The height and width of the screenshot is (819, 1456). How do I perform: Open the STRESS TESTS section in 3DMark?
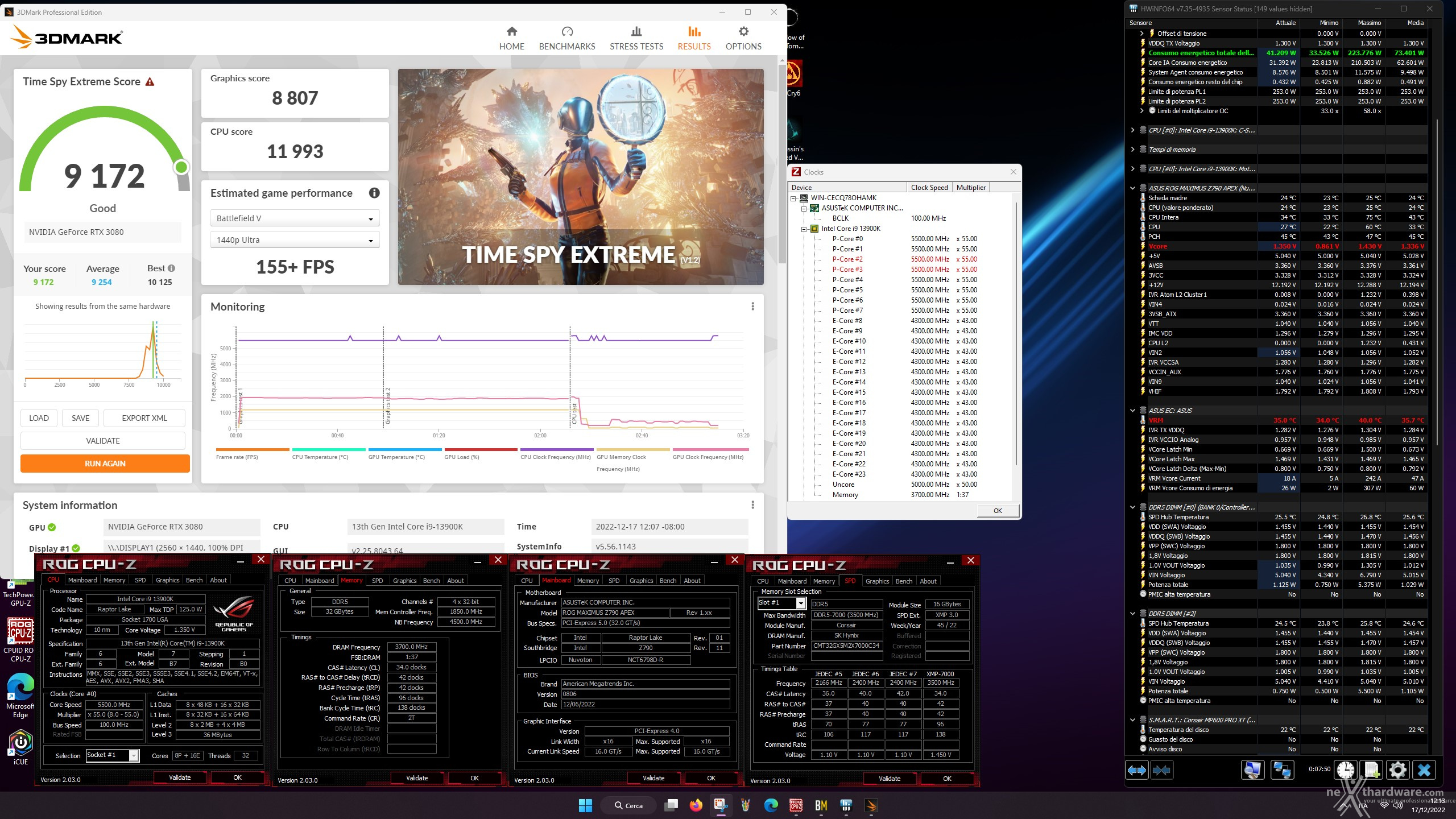636,38
